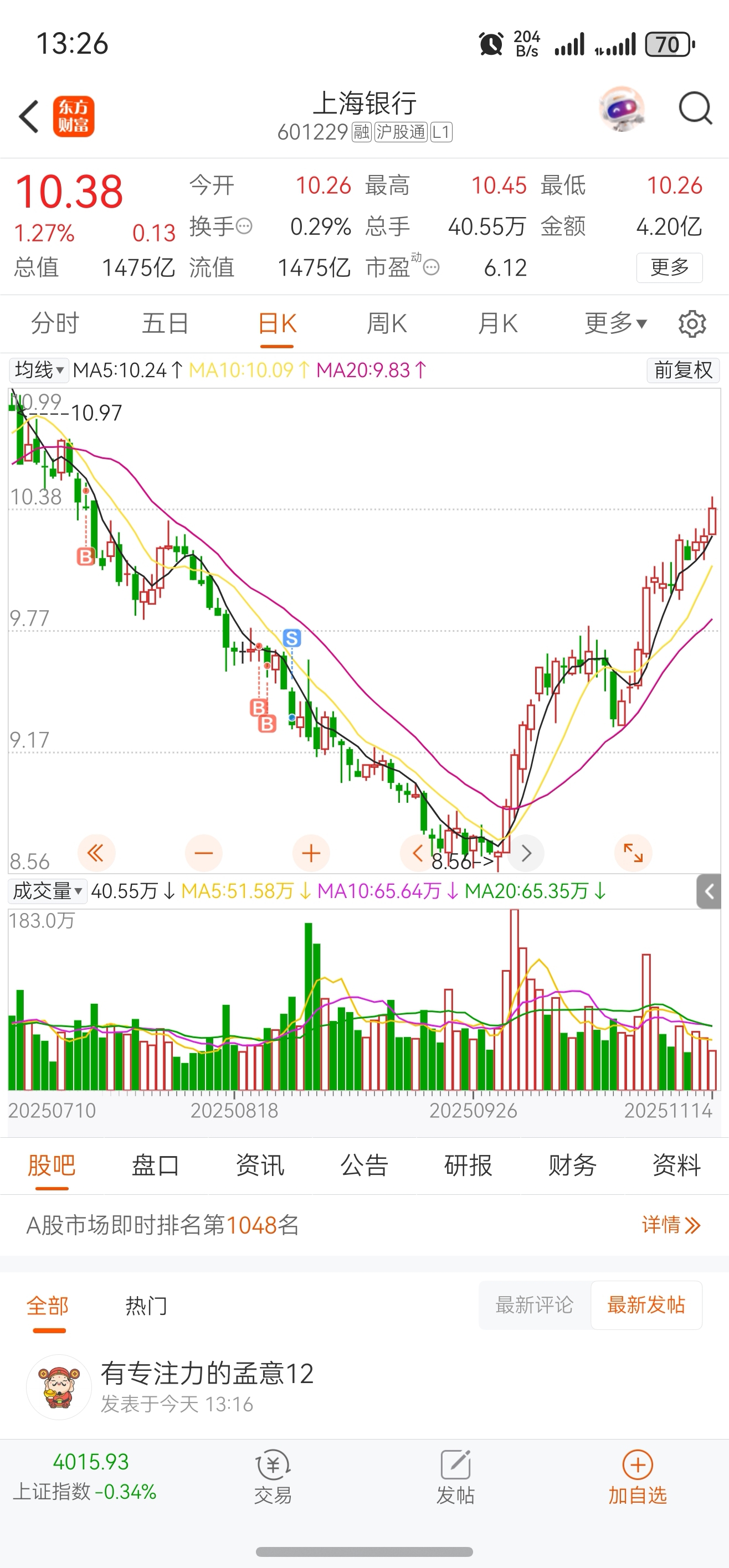Tap the 市盈 info icon

(x=431, y=267)
